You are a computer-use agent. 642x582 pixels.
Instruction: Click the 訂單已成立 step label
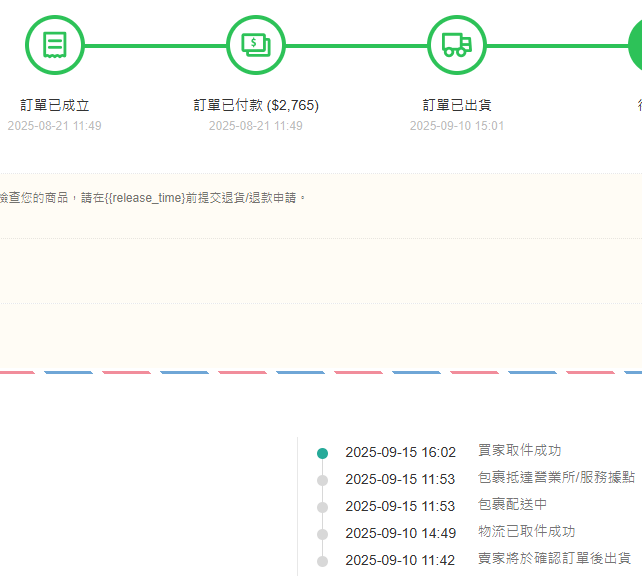55,105
